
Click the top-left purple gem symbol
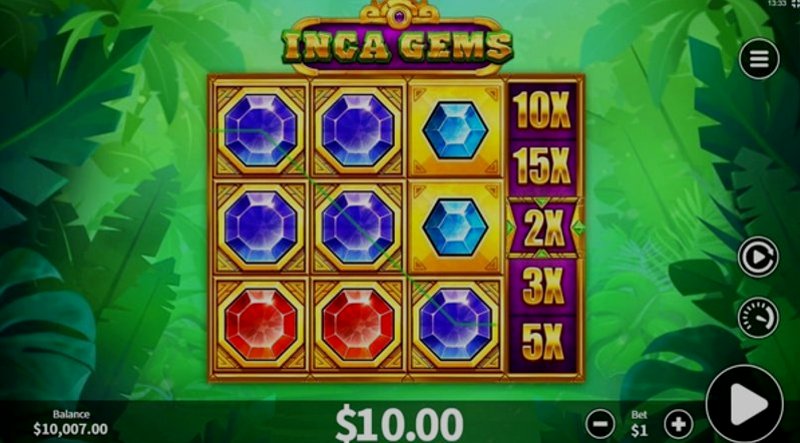(261, 130)
